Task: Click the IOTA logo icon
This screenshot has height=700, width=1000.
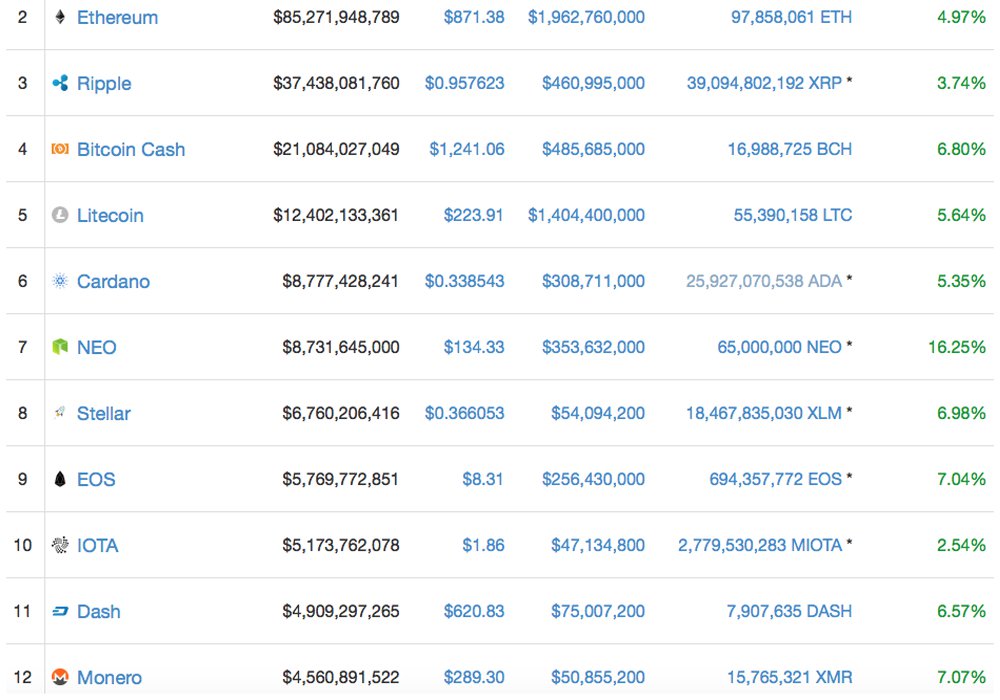Action: (x=60, y=545)
